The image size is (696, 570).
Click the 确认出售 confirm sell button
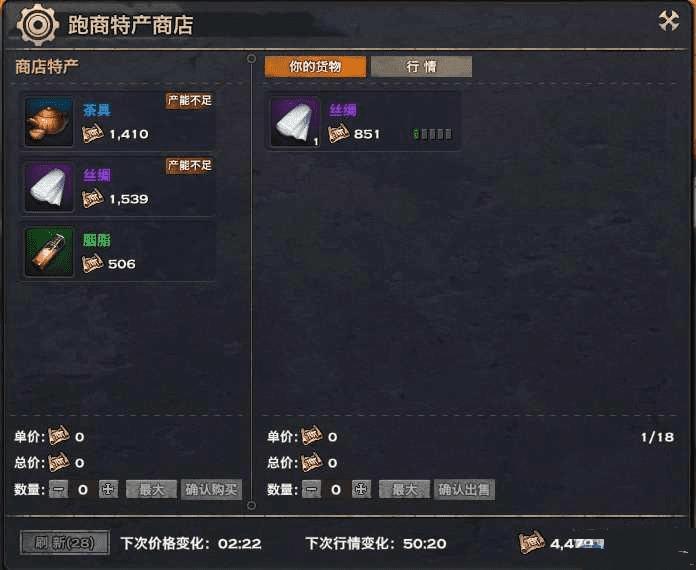[x=464, y=490]
